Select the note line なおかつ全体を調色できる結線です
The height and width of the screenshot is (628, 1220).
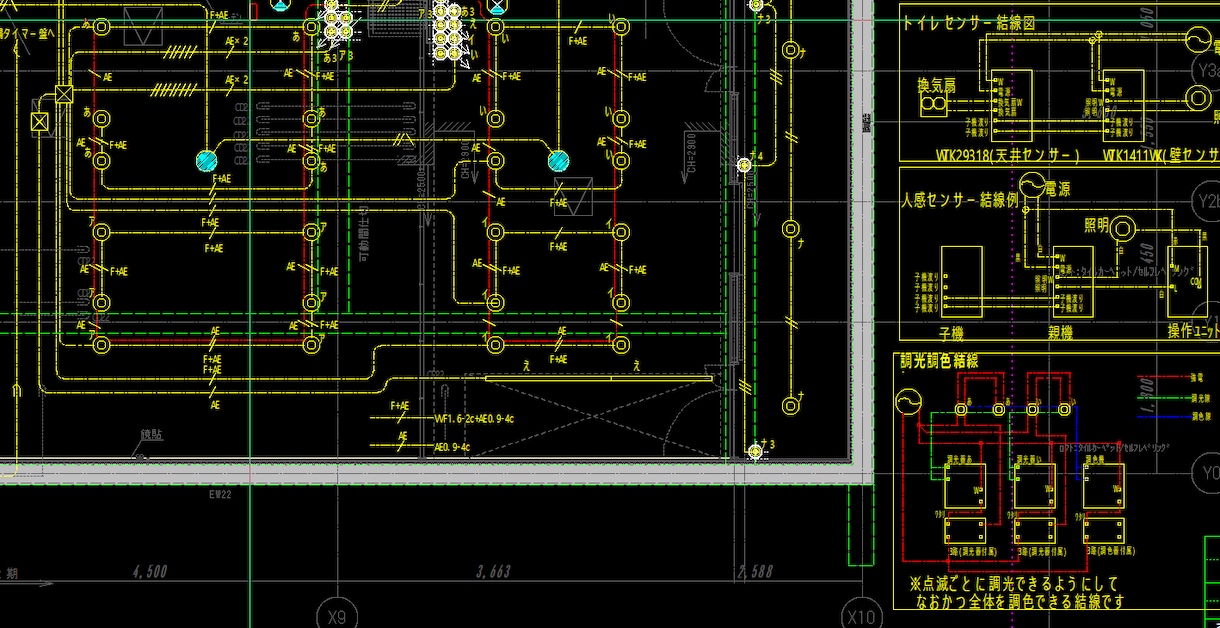(x=1020, y=601)
